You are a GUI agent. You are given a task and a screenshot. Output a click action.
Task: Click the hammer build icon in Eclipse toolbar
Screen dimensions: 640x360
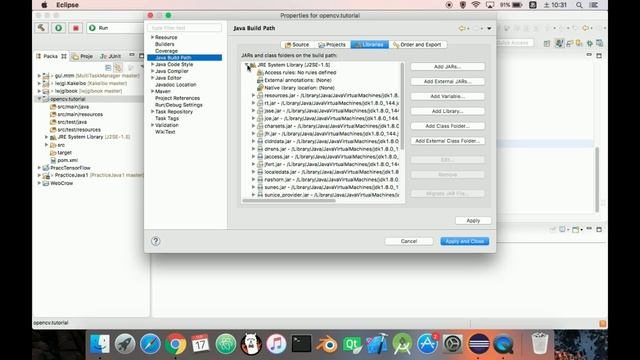(x=41, y=28)
